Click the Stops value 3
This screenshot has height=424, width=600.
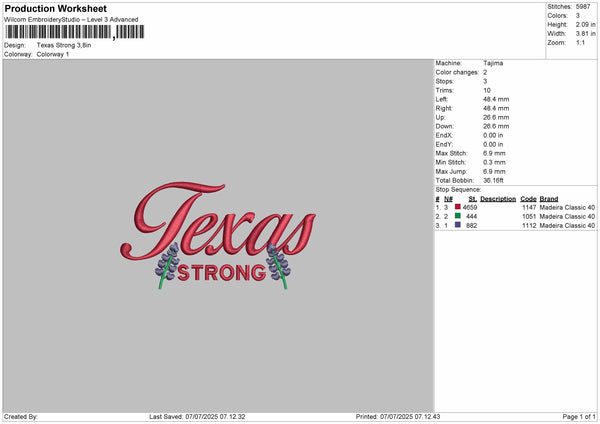485,81
